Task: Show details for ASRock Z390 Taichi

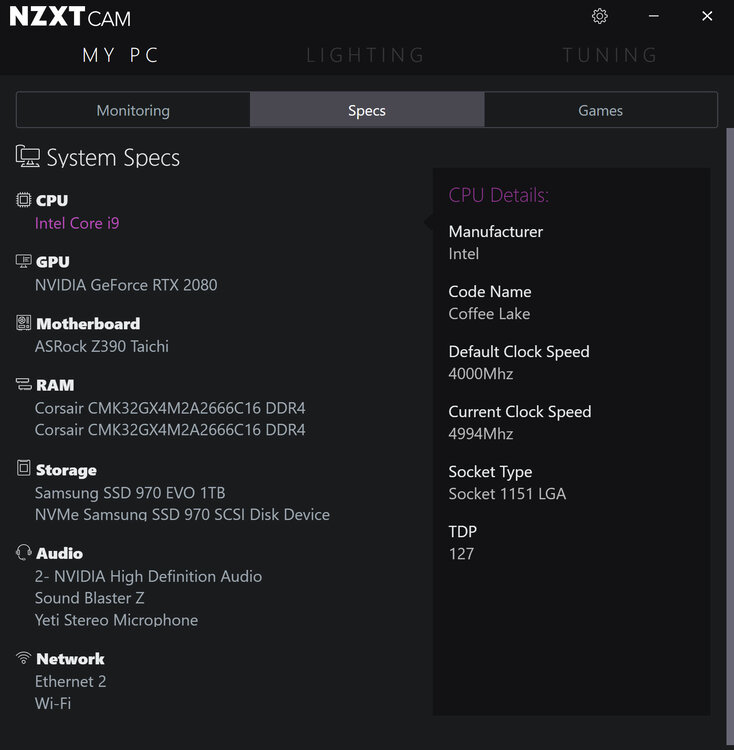Action: pyautogui.click(x=101, y=346)
